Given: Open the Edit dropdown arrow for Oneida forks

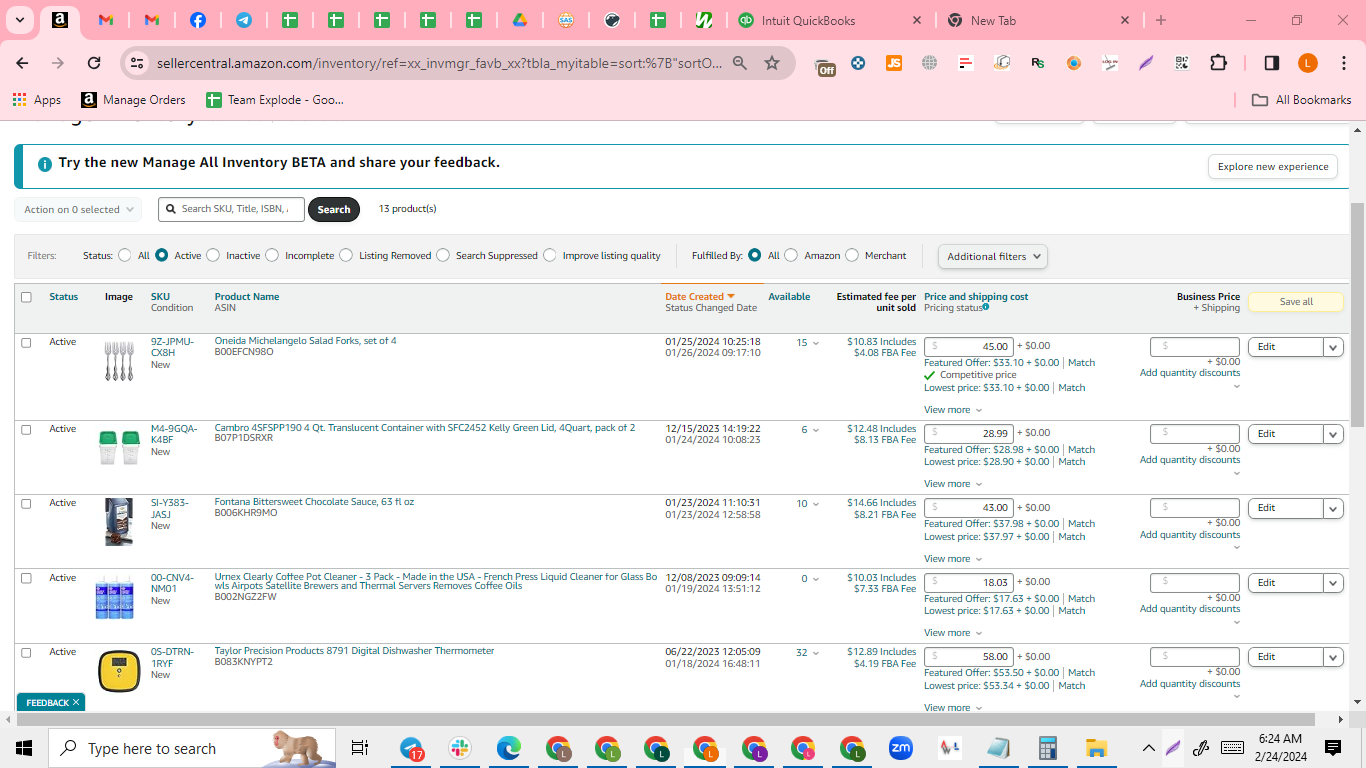Looking at the screenshot, I should click(x=1333, y=347).
